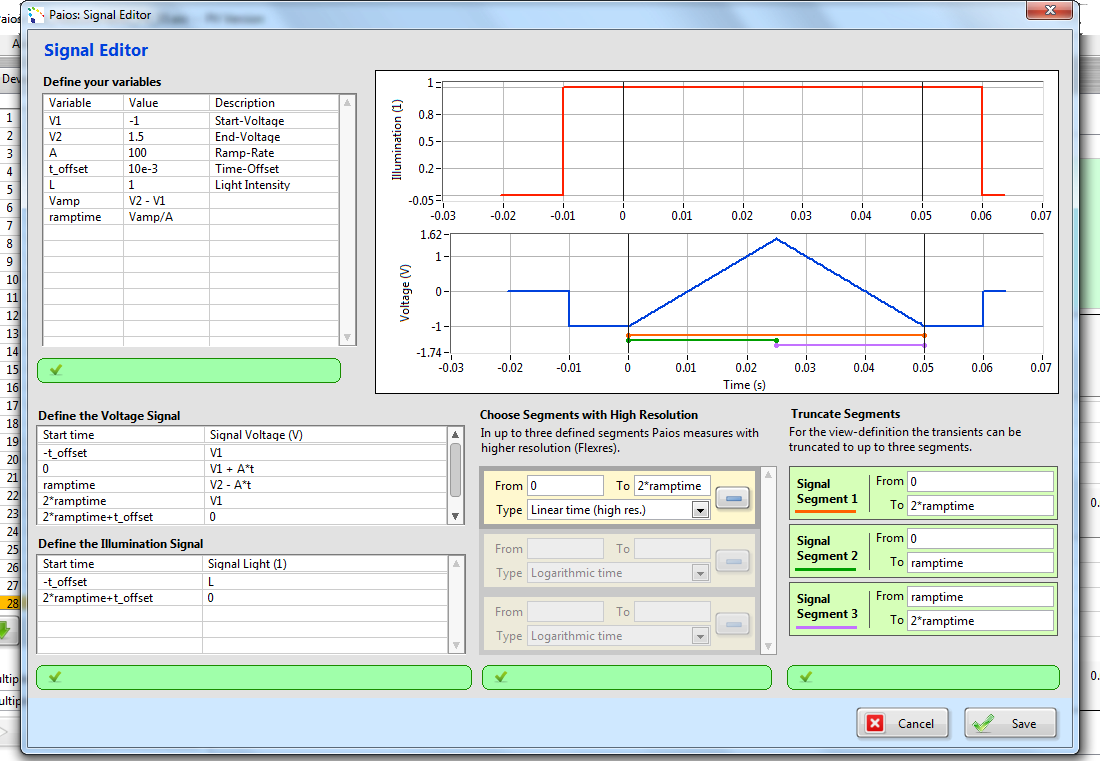Select the t_offset value 10e-3
Screen dimensions: 1100x761
(x=166, y=169)
